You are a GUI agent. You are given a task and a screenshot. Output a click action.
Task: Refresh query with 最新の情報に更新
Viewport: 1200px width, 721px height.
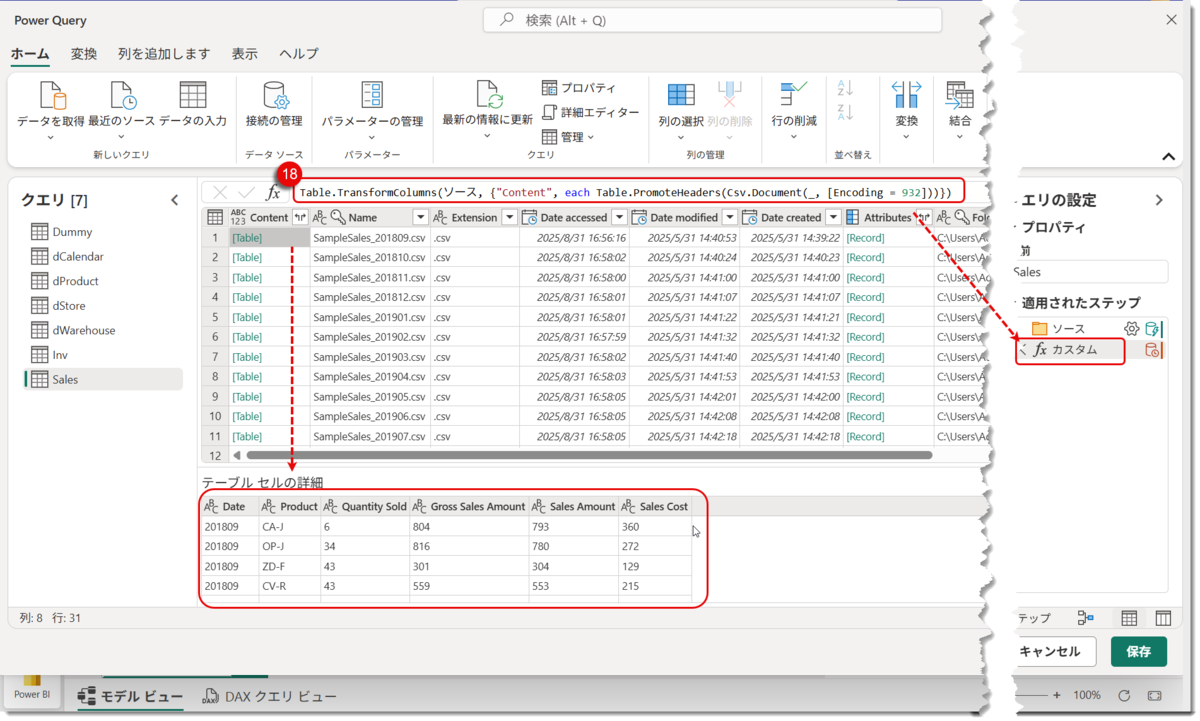488,110
